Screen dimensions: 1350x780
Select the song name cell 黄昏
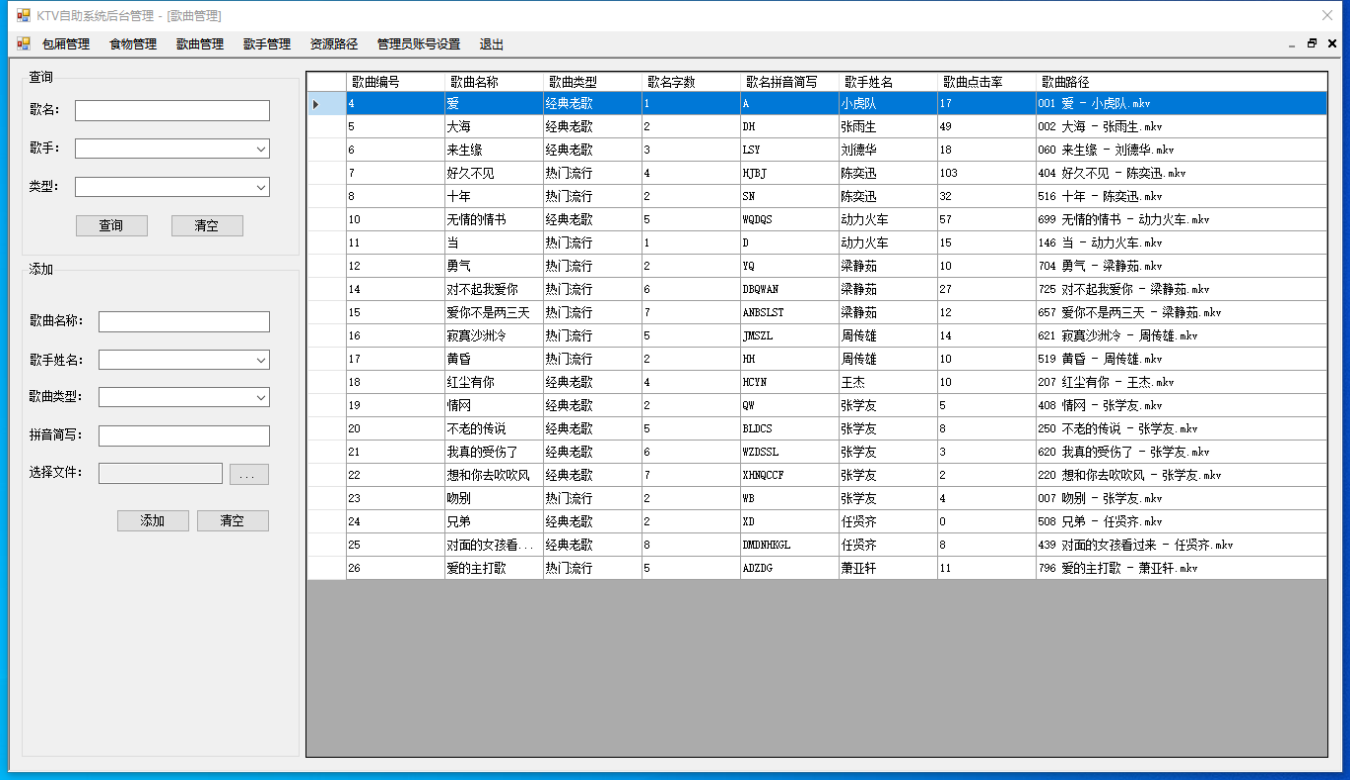[494, 359]
